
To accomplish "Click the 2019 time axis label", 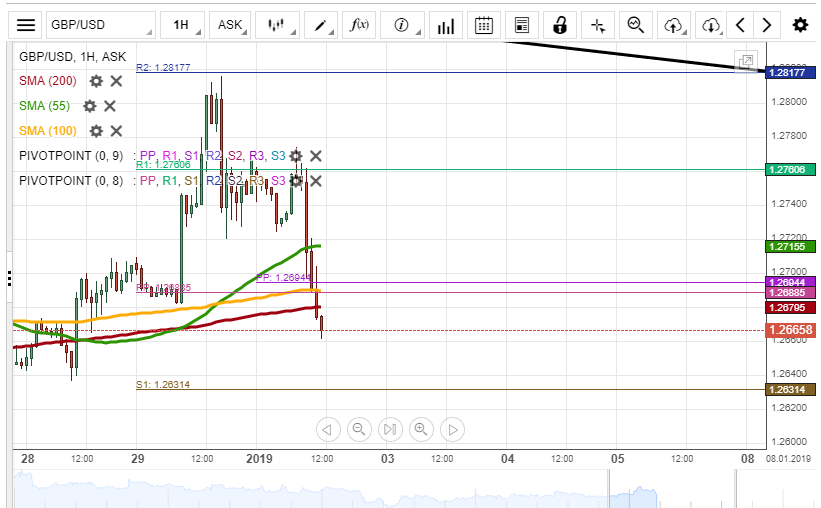I will click(x=259, y=459).
